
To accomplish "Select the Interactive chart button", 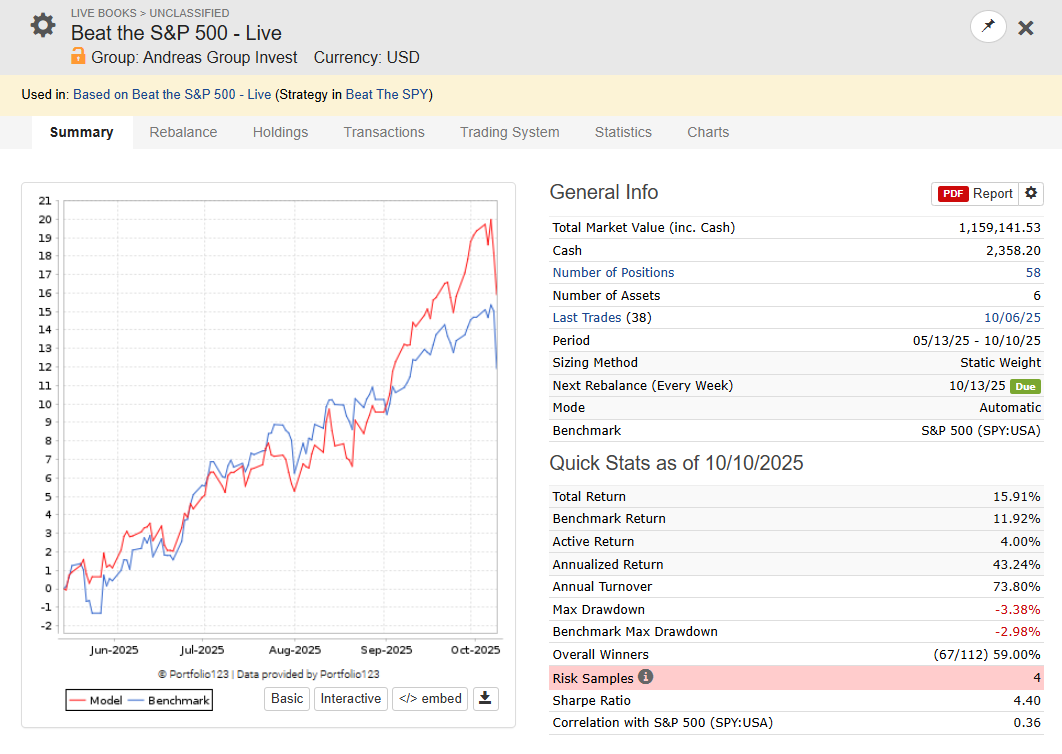I will coord(351,698).
